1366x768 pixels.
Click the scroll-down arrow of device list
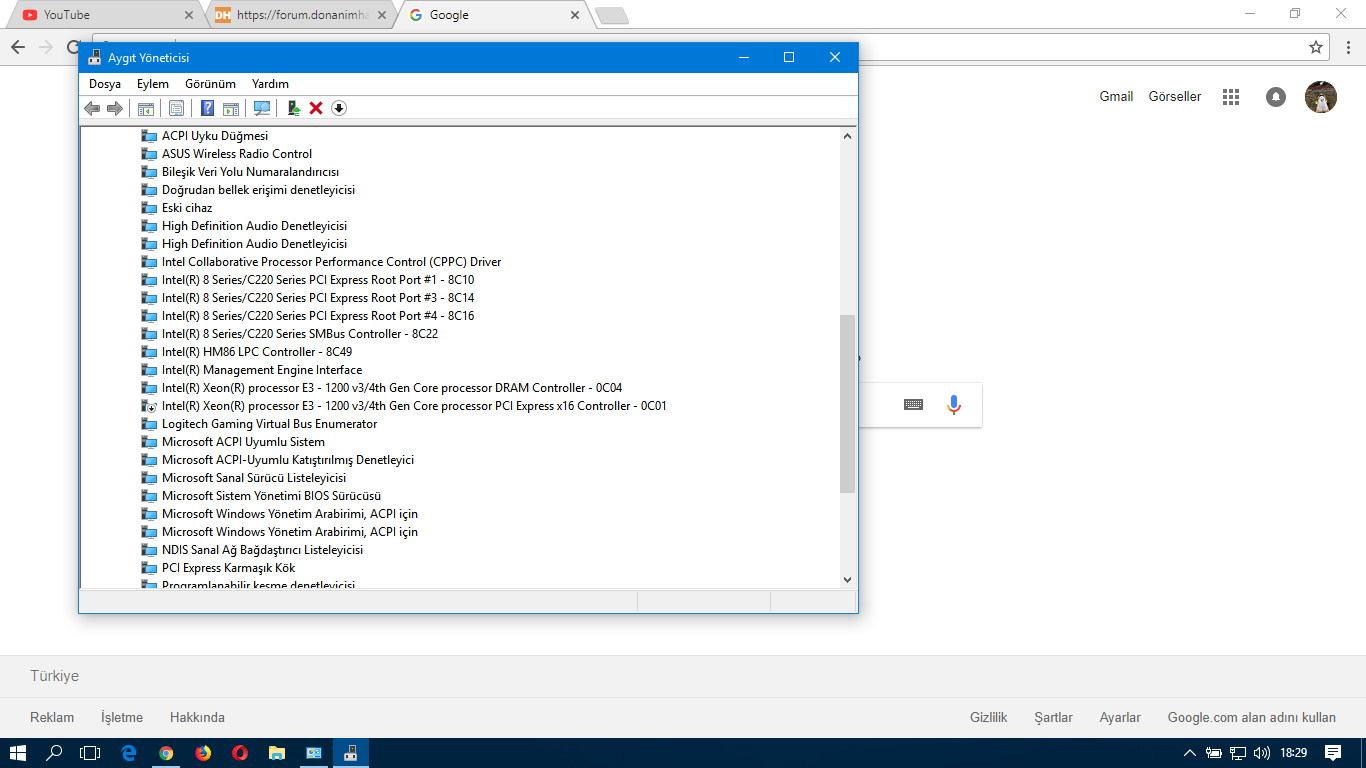coord(847,579)
